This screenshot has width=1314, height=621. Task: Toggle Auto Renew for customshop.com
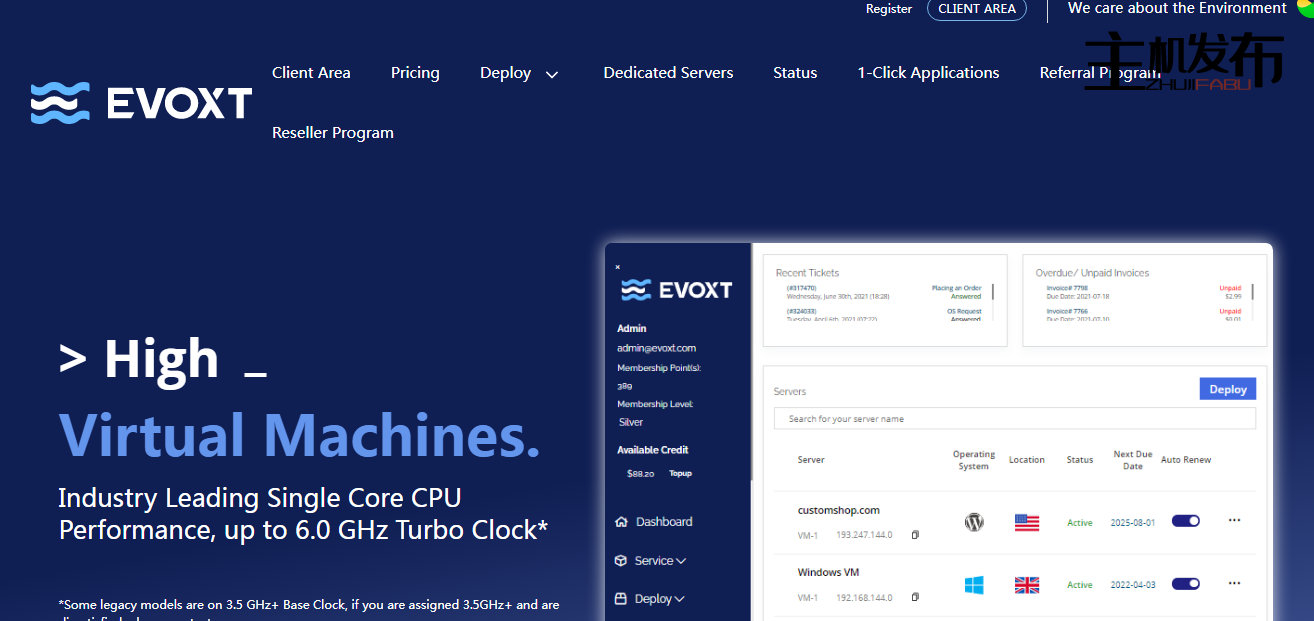[1185, 521]
